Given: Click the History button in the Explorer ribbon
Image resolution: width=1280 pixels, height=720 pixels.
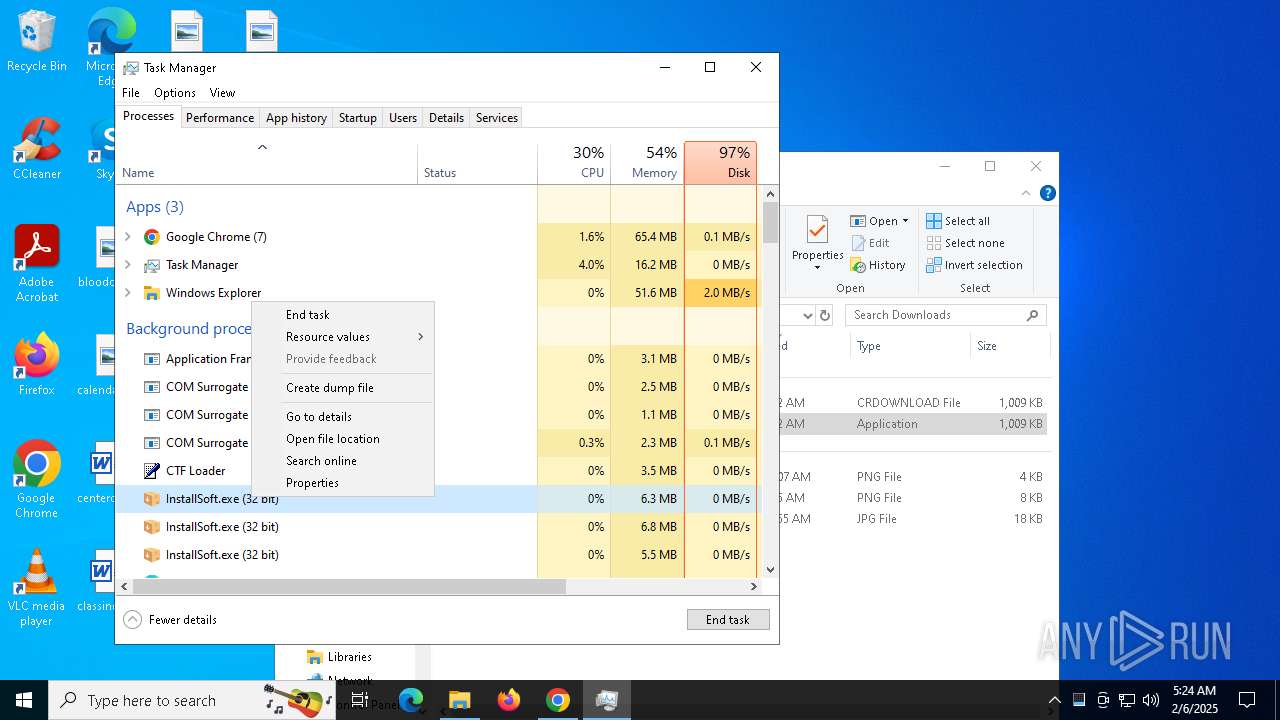Looking at the screenshot, I should (878, 265).
